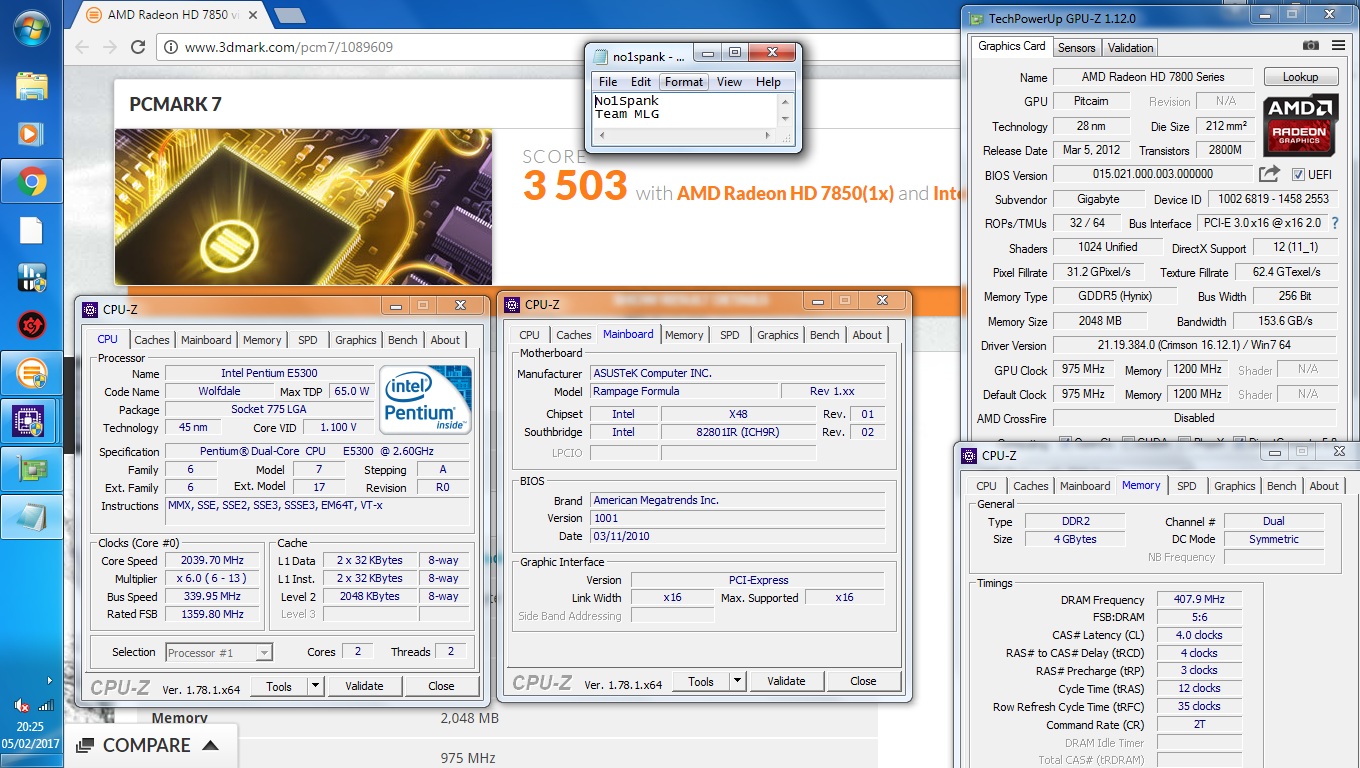Switch to the GPU-Z Sensors tab
This screenshot has height=768, width=1360.
click(1076, 47)
